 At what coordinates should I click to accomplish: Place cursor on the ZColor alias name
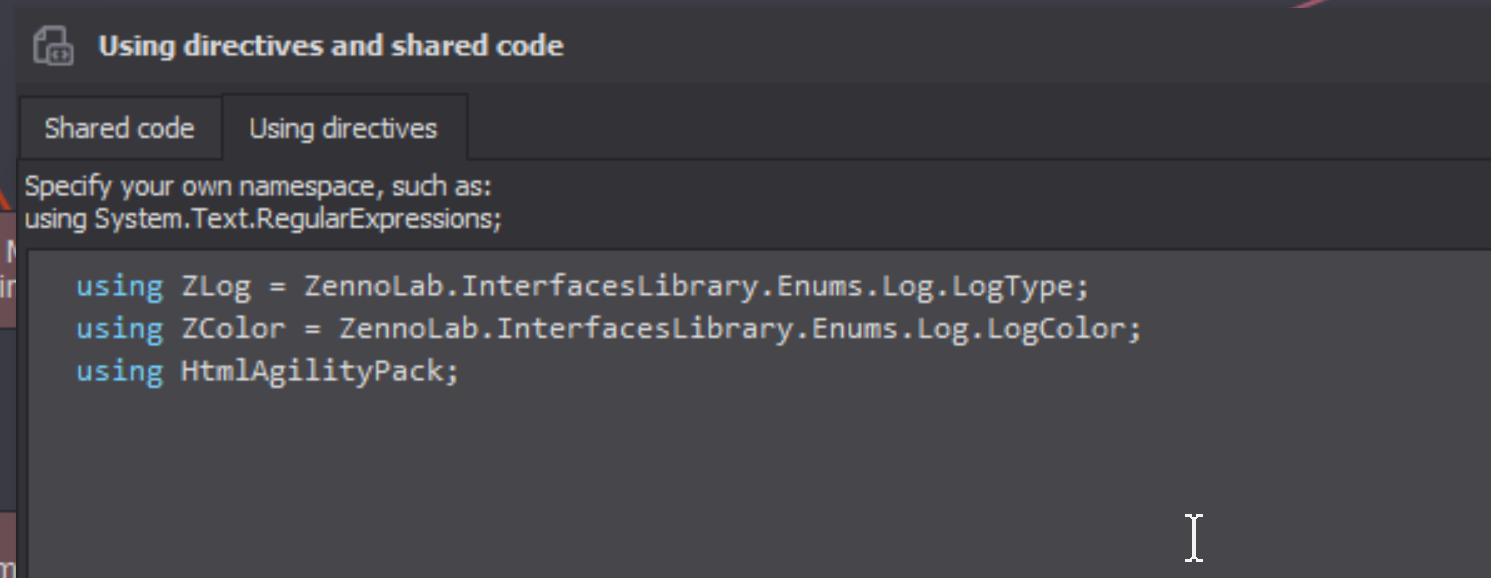(x=233, y=329)
